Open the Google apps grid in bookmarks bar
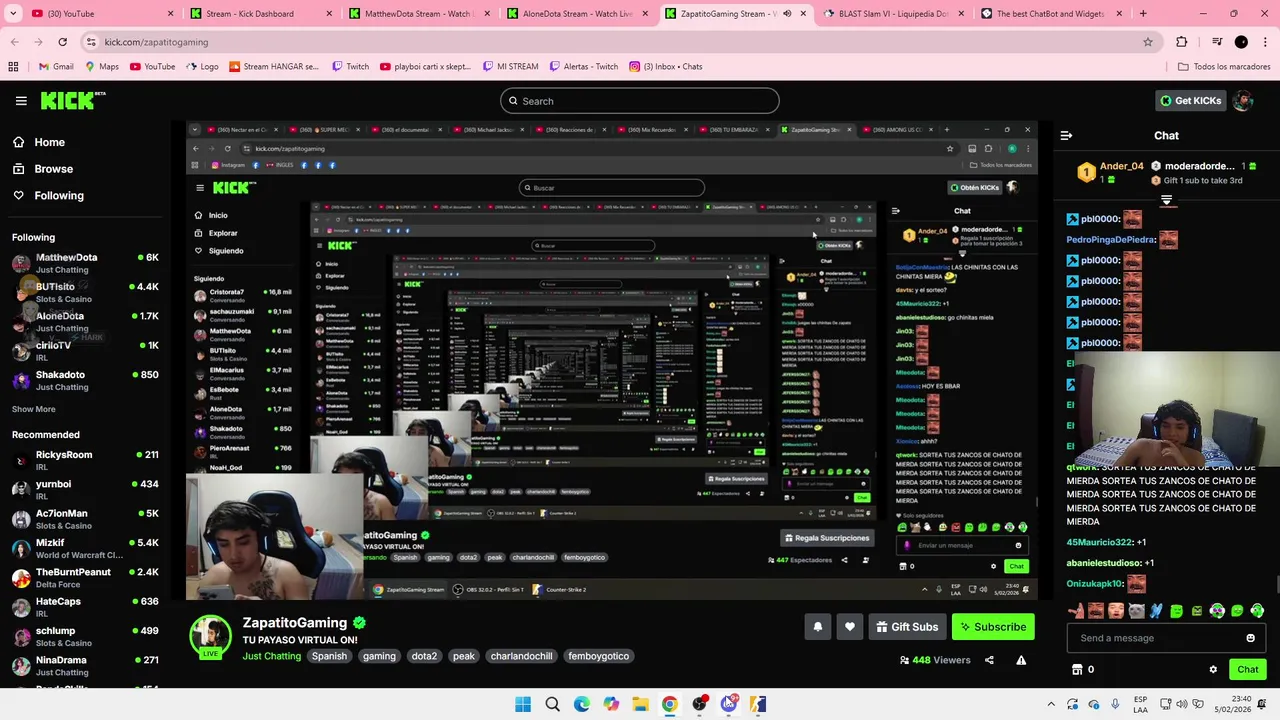 pyautogui.click(x=13, y=66)
